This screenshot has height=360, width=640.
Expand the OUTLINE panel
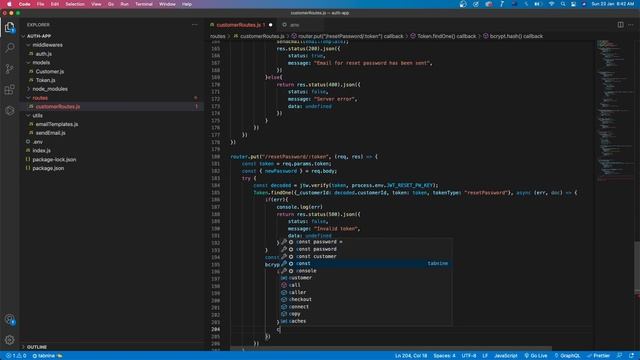37,347
